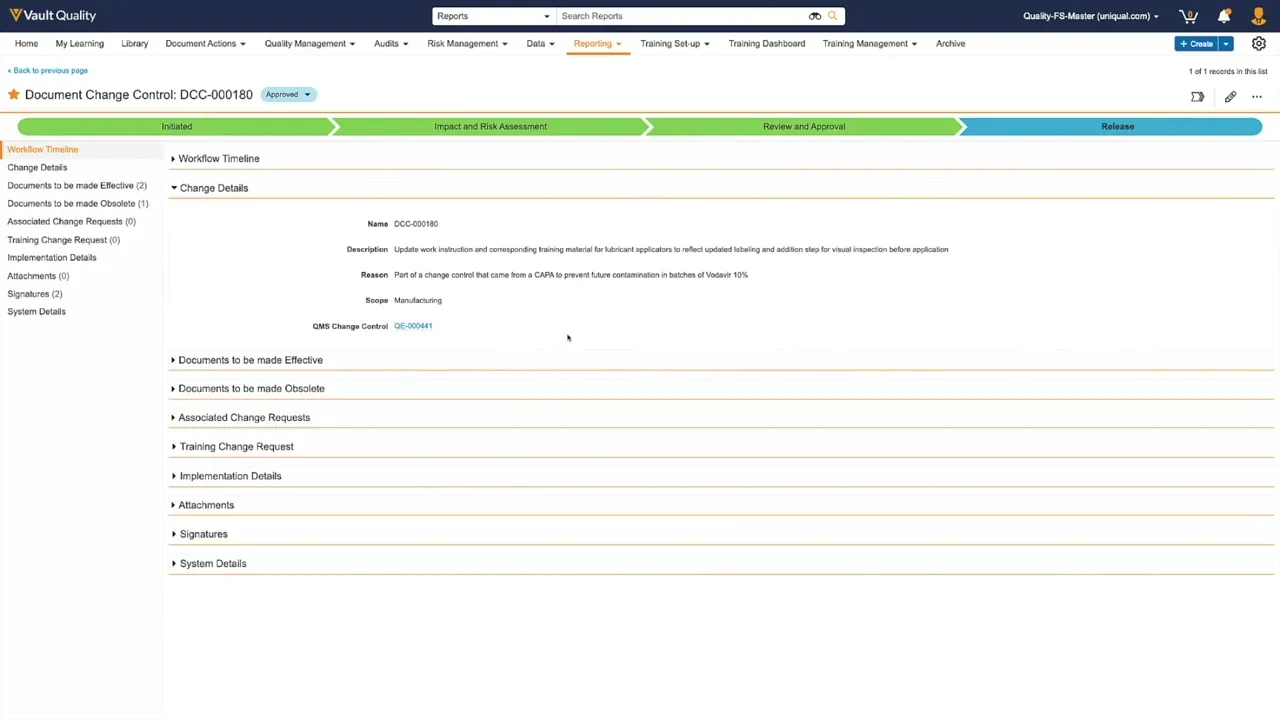
Task: Click the Review and Approval stage
Action: click(x=804, y=126)
